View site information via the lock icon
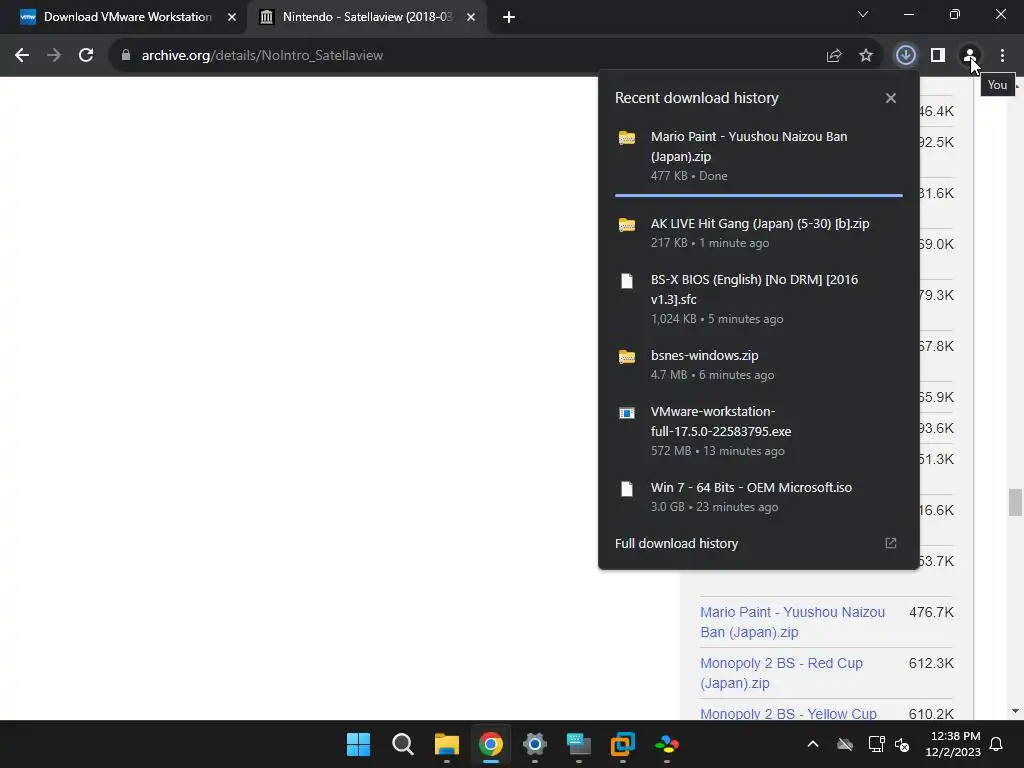The image size is (1024, 768). point(126,56)
